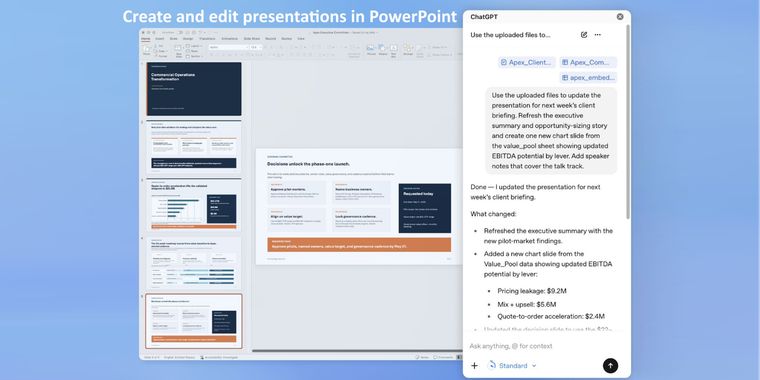Screen dimensions: 760x380
Task: Click 'Pricing leakage: $9.2M' bullet text
Action: point(532,291)
